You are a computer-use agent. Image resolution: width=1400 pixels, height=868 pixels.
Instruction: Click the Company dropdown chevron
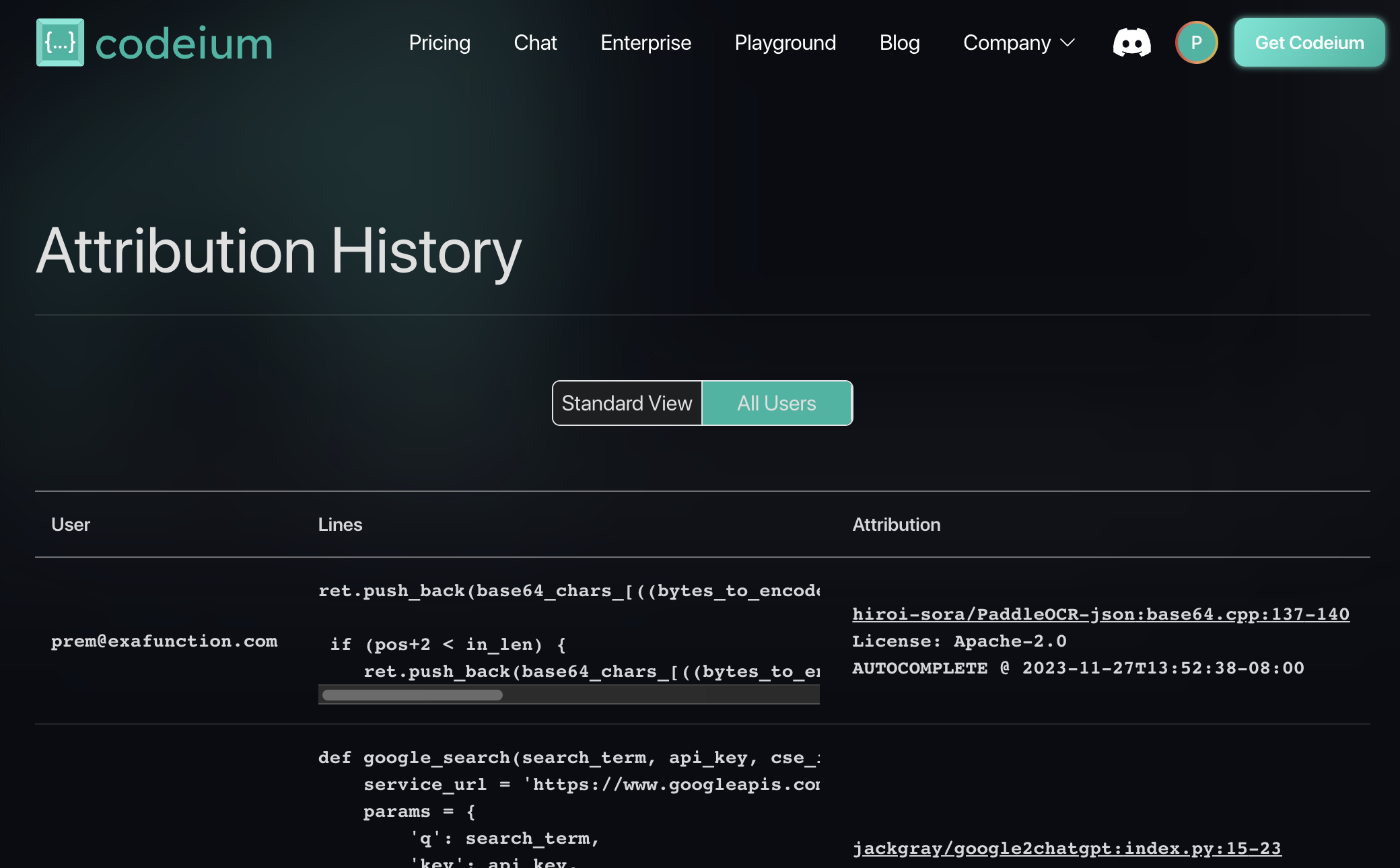1067,43
